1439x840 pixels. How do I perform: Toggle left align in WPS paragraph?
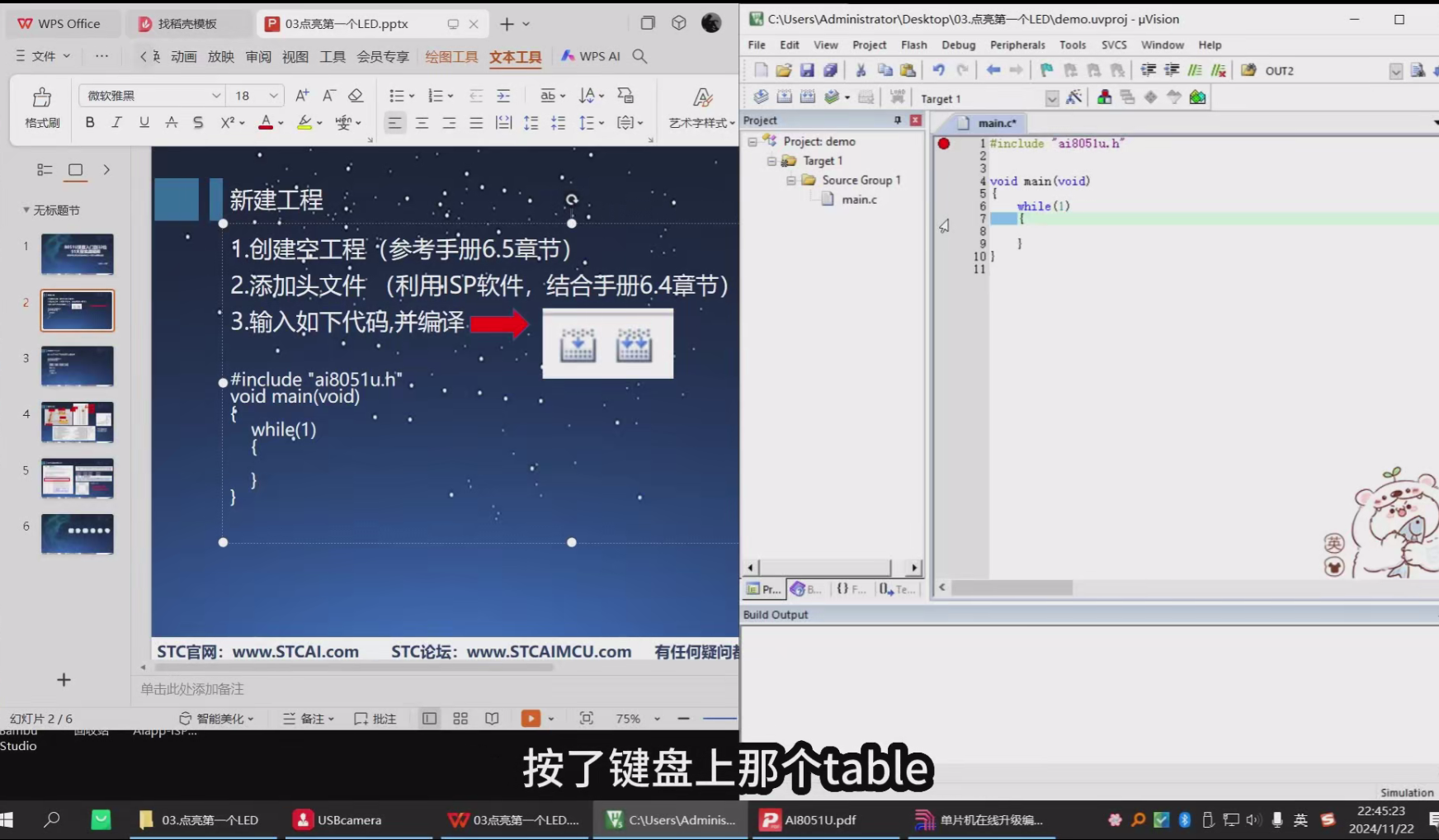(395, 123)
